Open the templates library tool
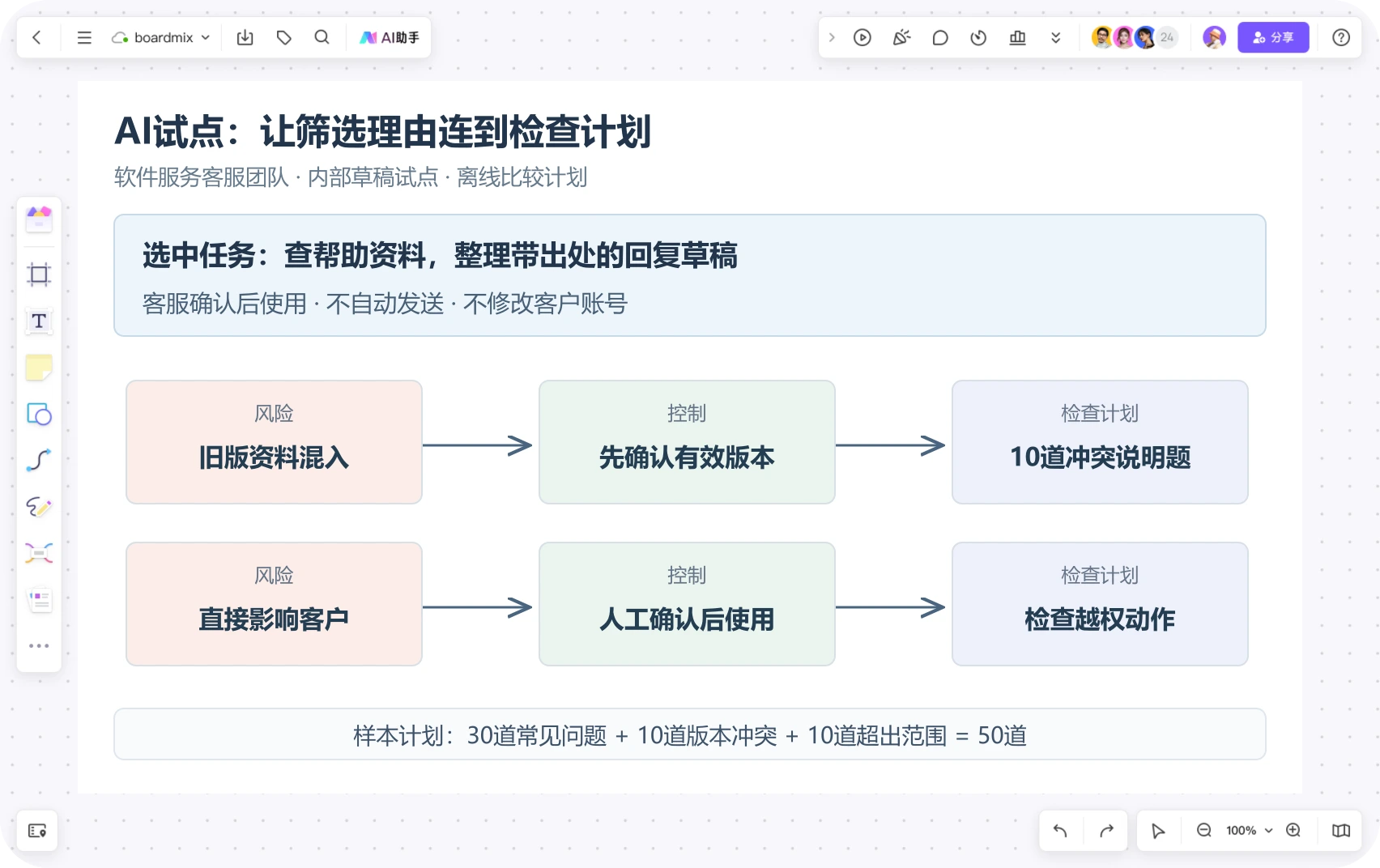Viewport: 1380px width, 868px height. click(x=39, y=219)
